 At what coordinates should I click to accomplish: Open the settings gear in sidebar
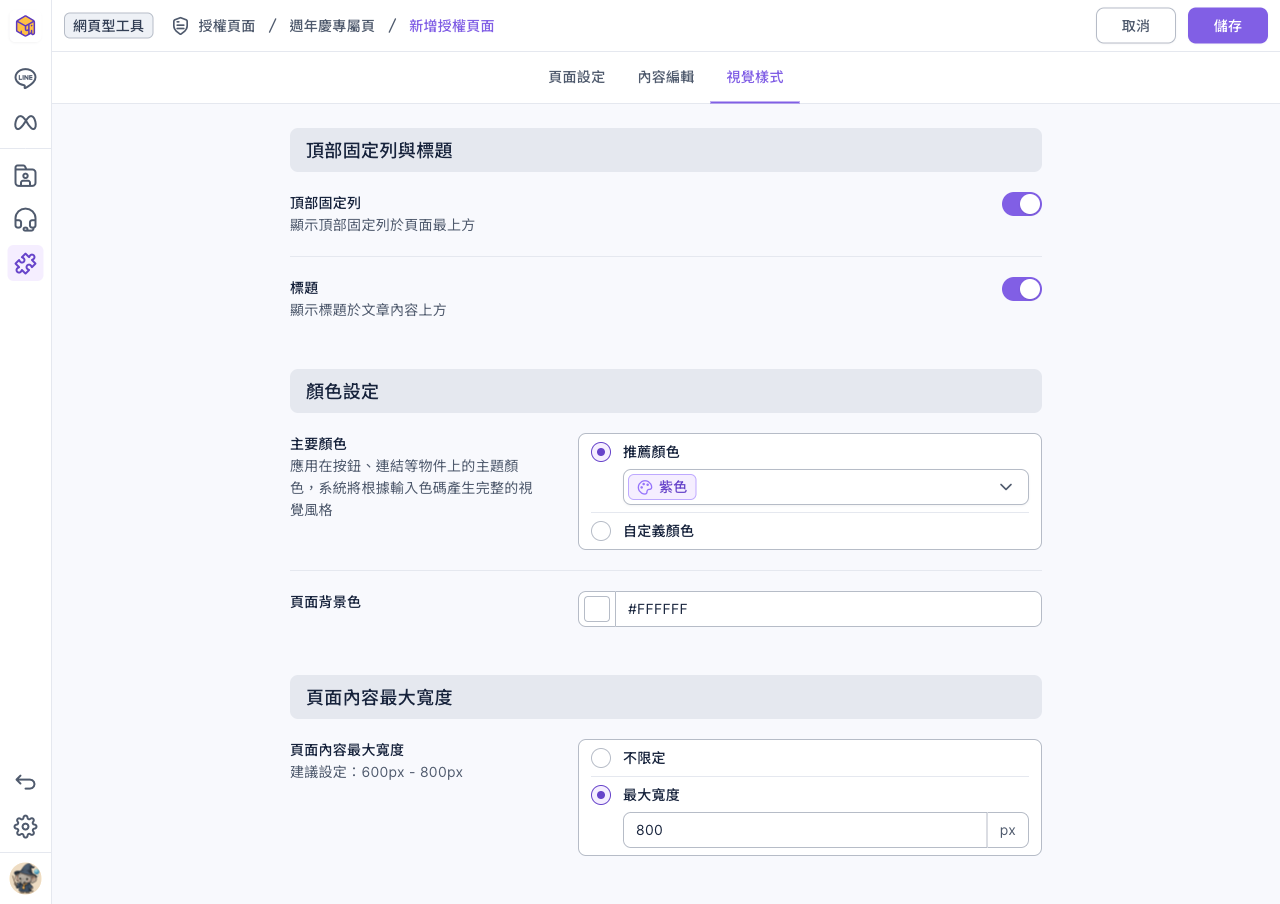(25, 826)
